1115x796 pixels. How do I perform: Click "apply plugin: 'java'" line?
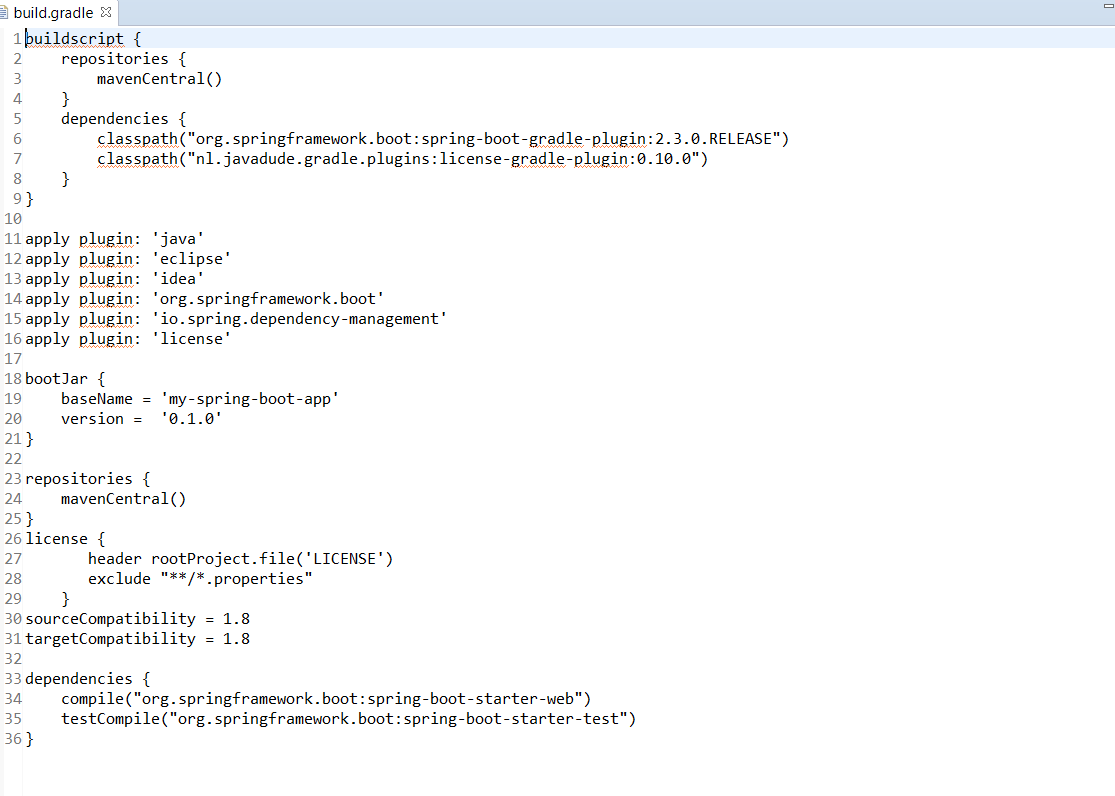tap(114, 239)
